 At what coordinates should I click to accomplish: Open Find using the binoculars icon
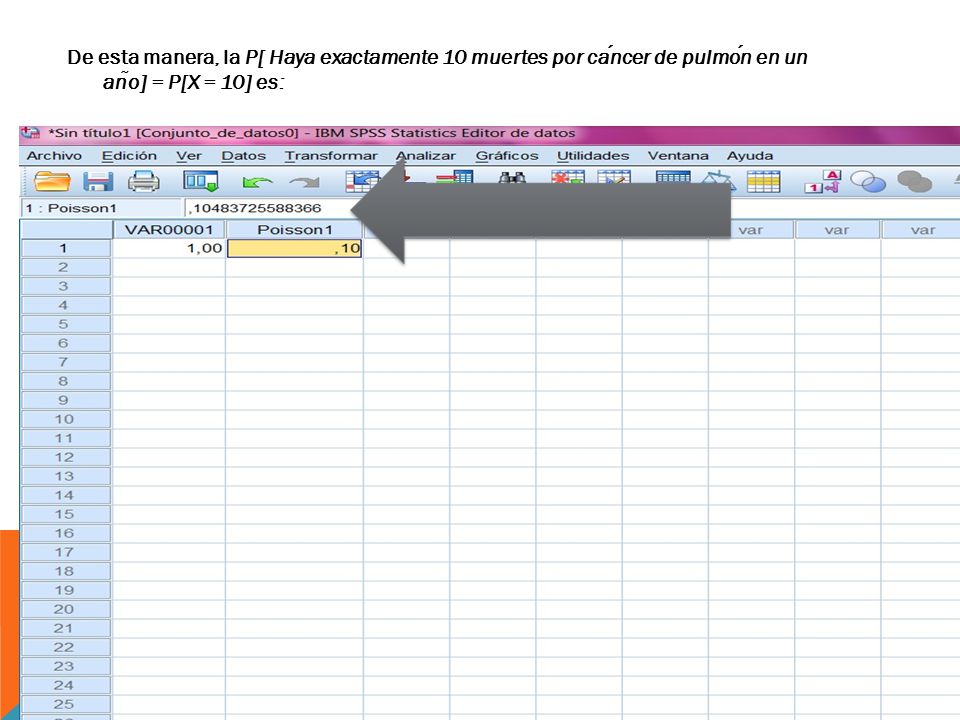click(512, 178)
